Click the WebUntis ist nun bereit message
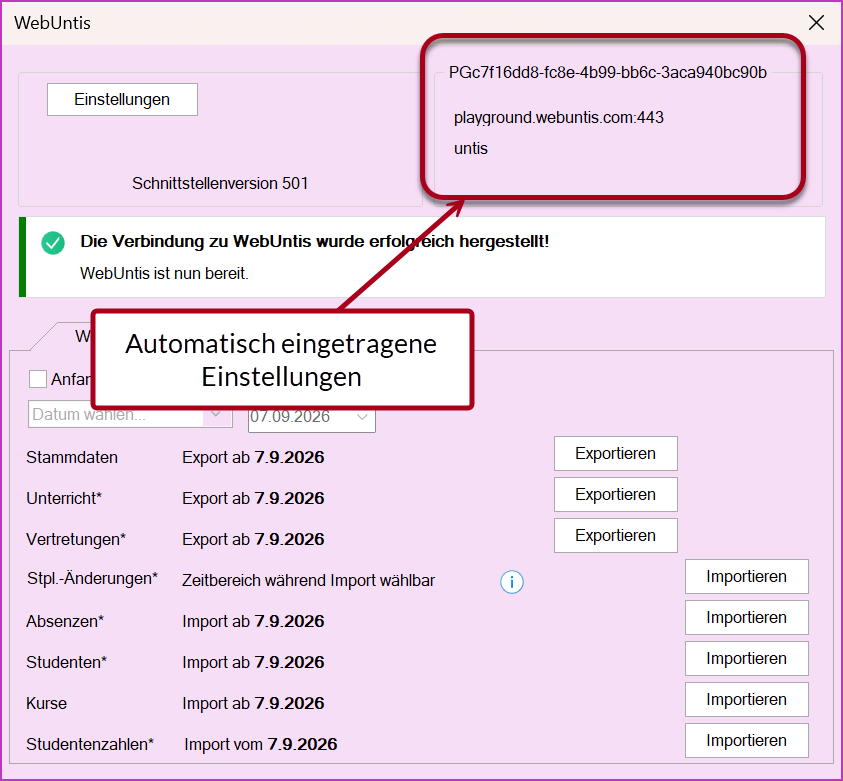This screenshot has width=843, height=781. (165, 274)
